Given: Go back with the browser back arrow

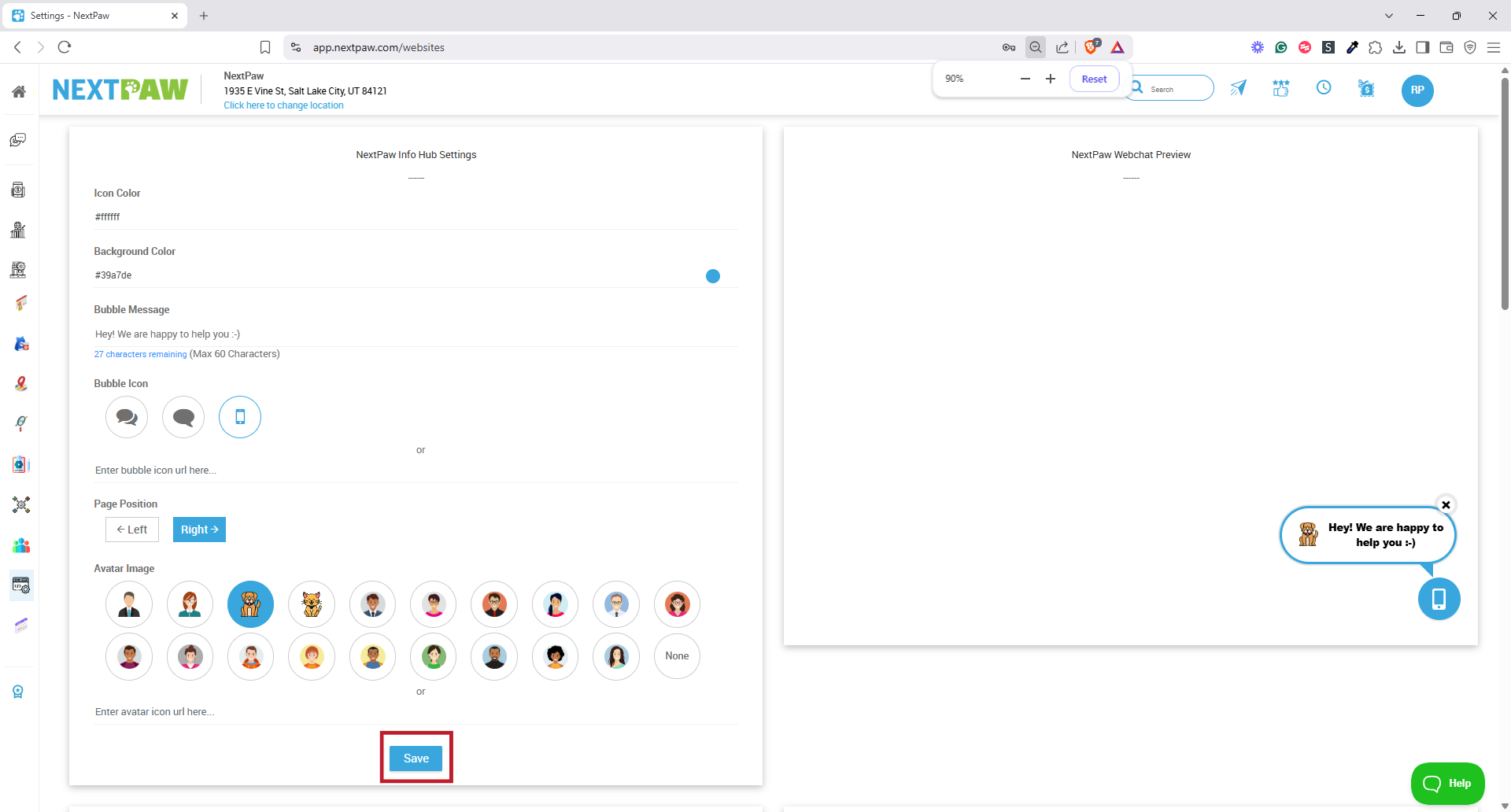Looking at the screenshot, I should tap(17, 47).
